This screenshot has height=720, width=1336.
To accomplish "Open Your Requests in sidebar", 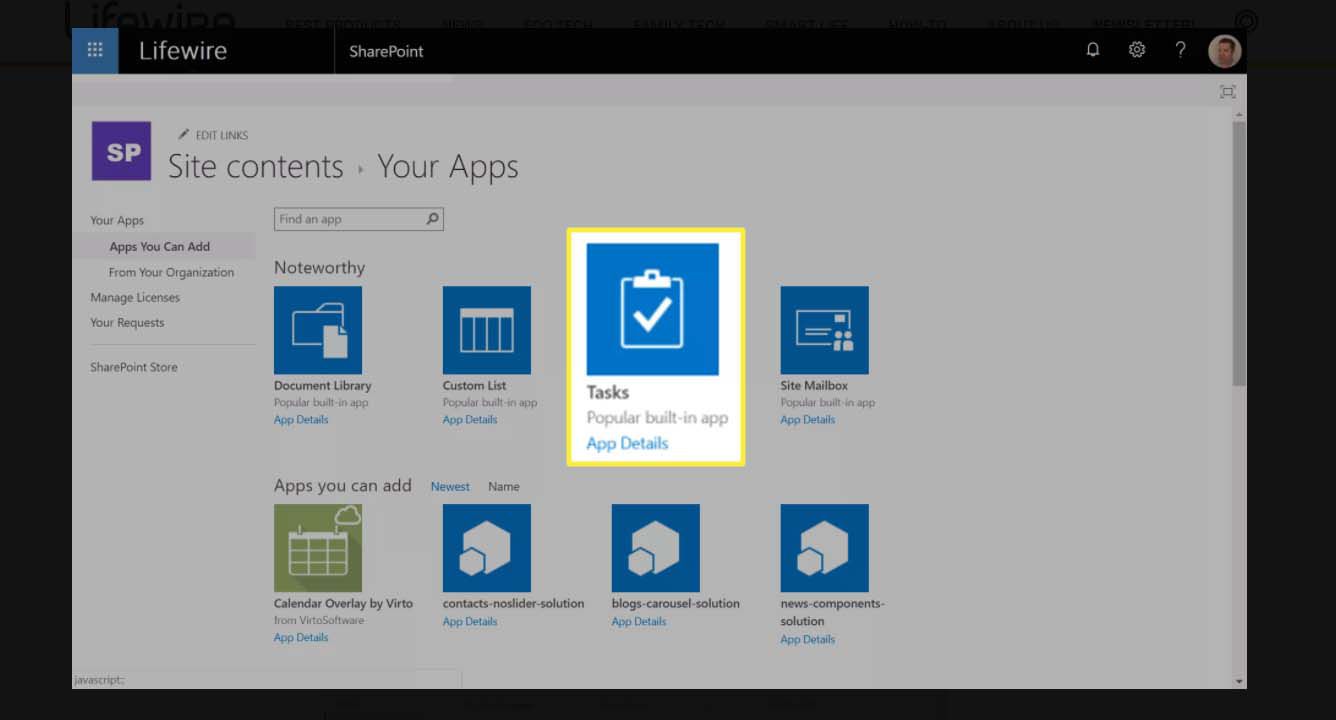I will click(x=127, y=322).
